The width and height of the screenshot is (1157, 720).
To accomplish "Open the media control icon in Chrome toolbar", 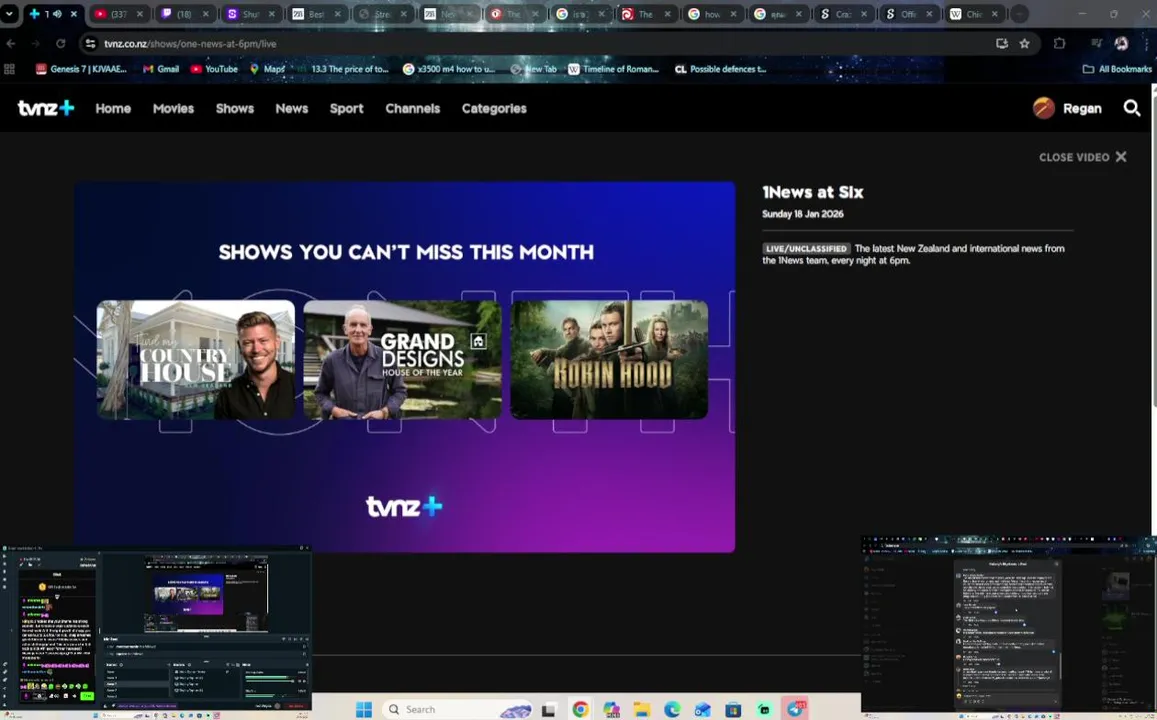I will tap(1096, 44).
